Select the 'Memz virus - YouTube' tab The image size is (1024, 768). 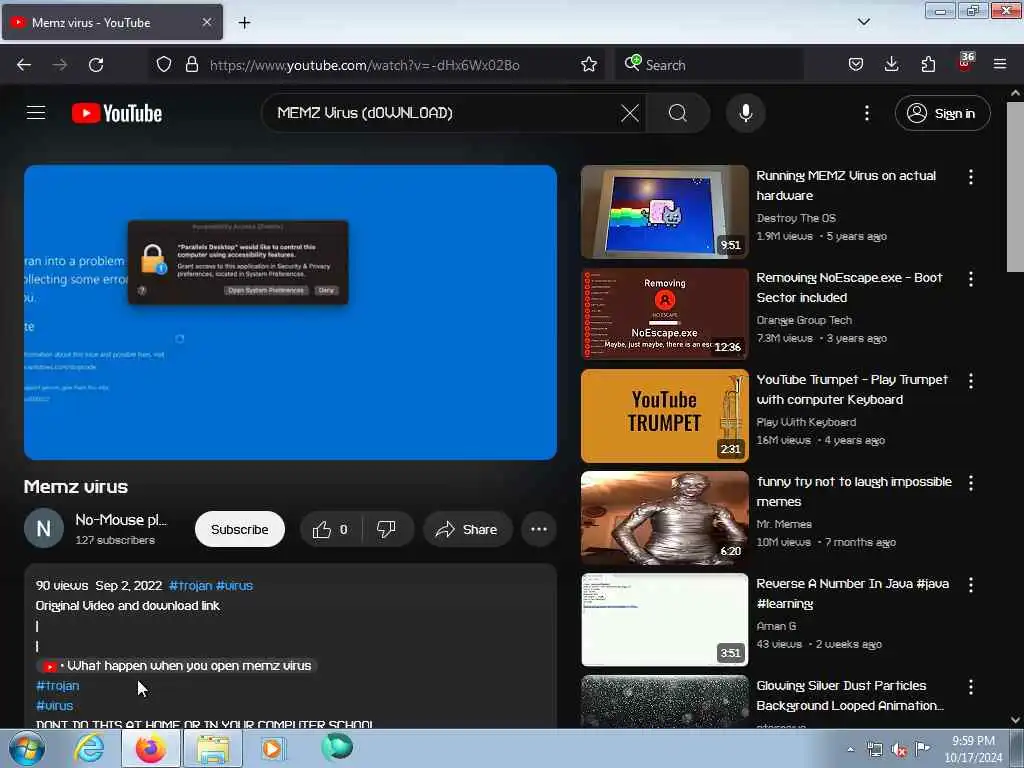(x=112, y=22)
